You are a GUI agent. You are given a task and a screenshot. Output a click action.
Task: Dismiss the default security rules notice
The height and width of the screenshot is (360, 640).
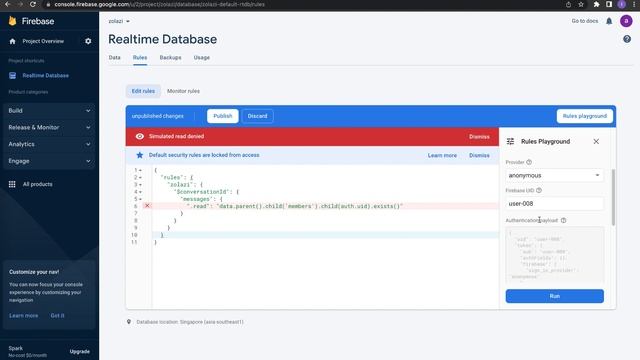(479, 156)
